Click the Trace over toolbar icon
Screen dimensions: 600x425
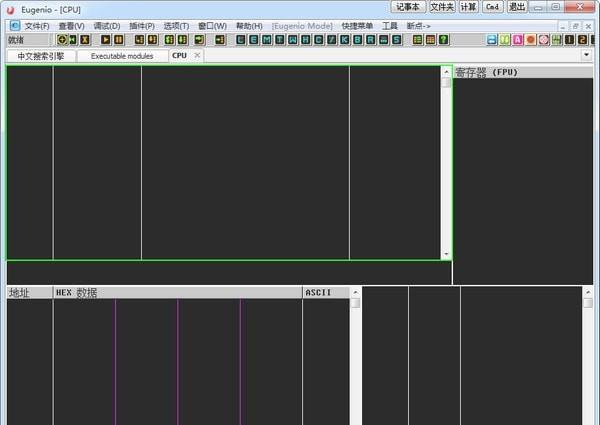point(183,39)
